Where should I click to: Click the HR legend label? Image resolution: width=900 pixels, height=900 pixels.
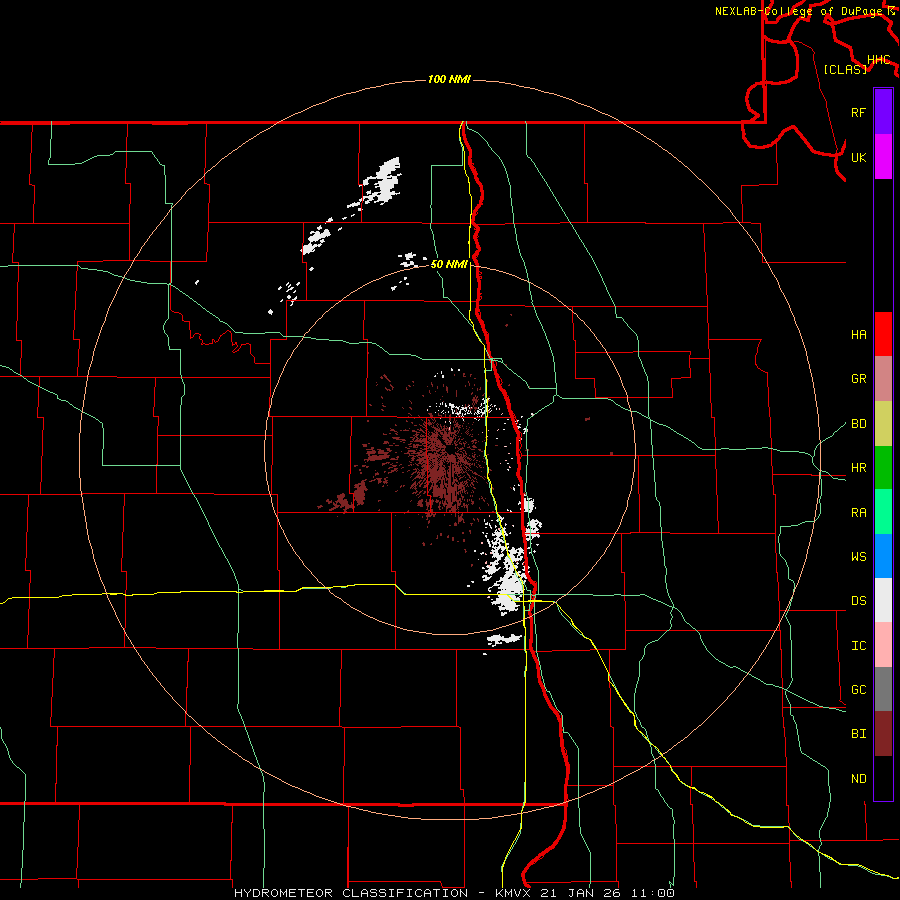(x=858, y=468)
